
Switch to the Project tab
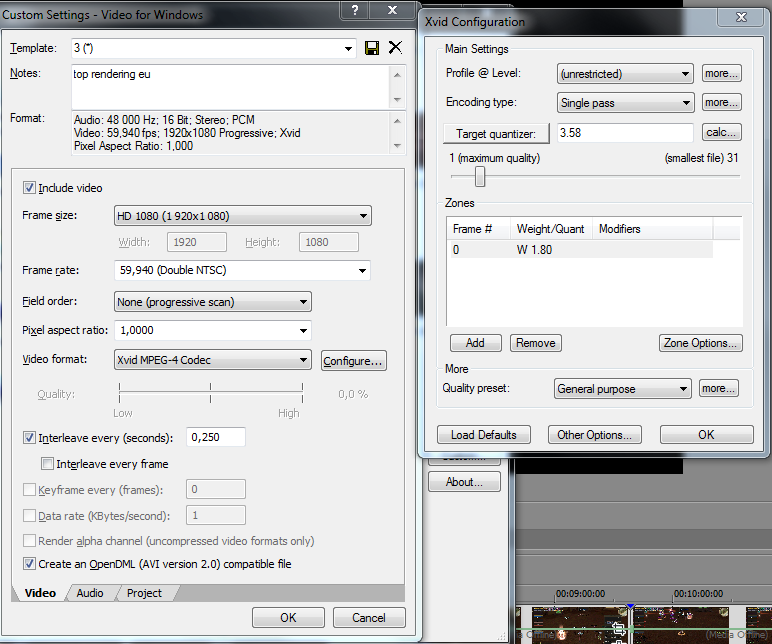(x=144, y=593)
